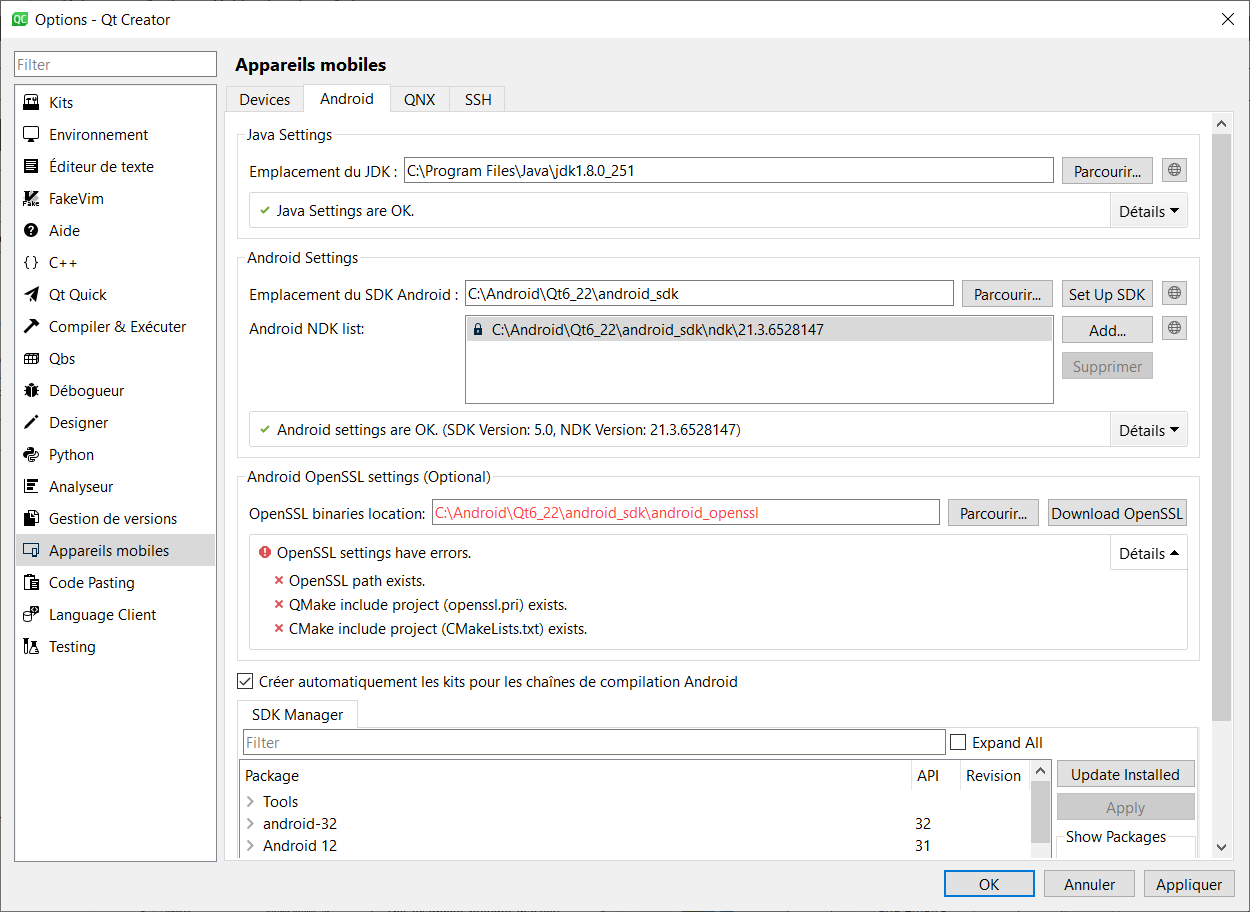
Task: Expand the Android 12 package row
Action: point(250,846)
